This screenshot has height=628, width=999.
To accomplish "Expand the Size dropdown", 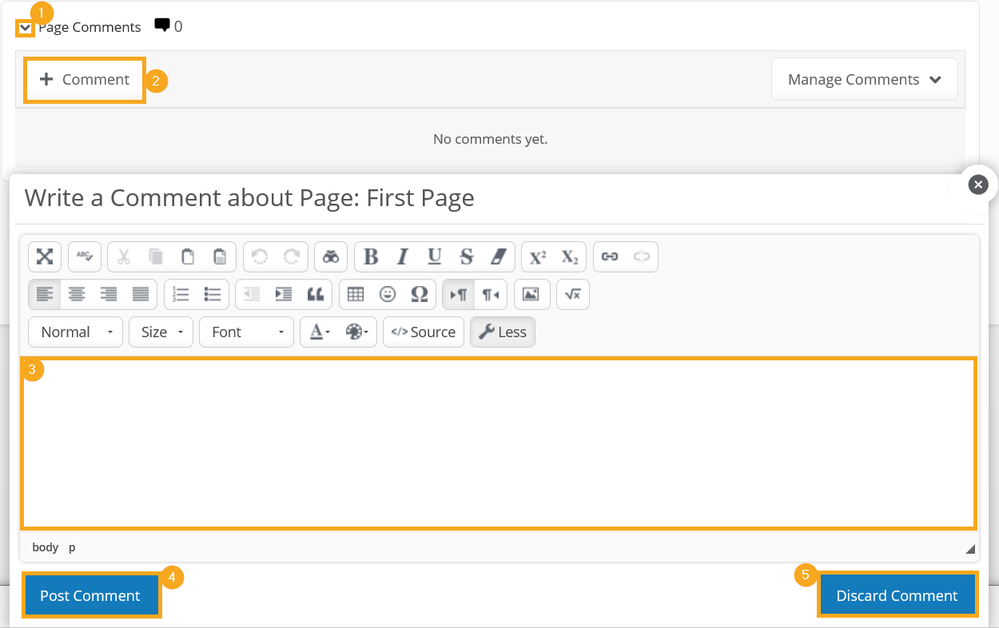I will point(161,332).
